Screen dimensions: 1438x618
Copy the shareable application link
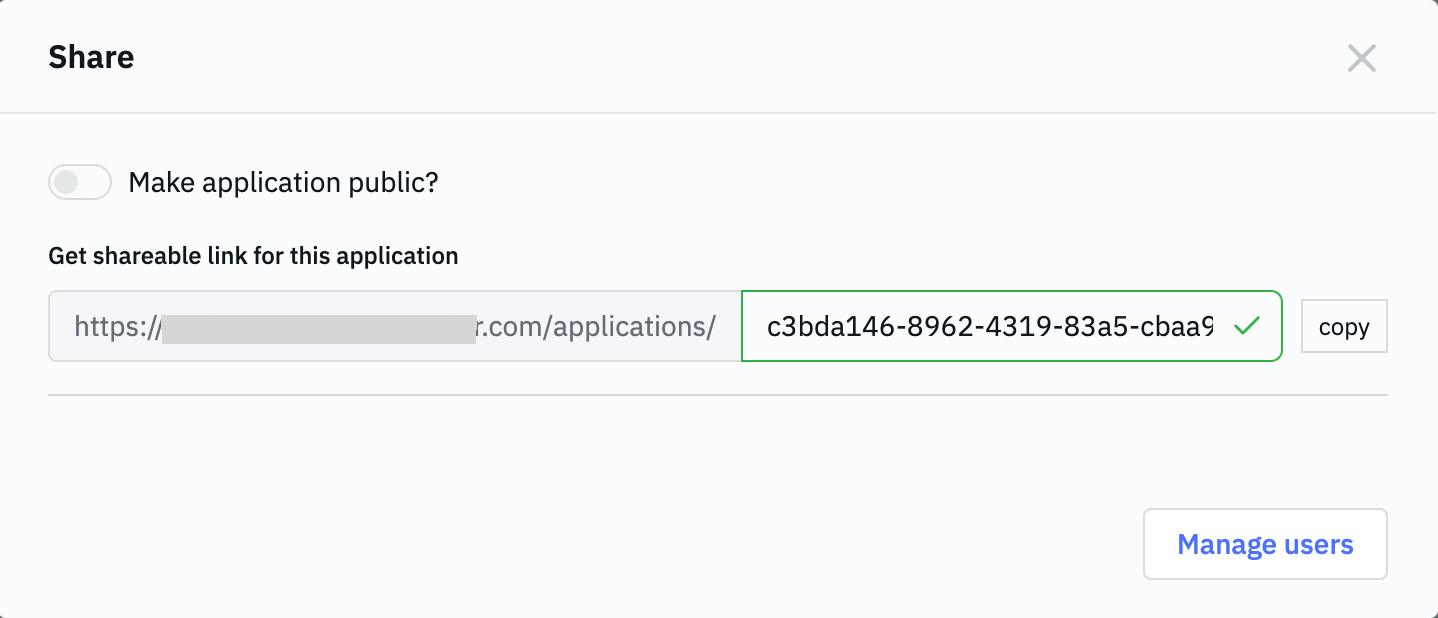[x=1343, y=326]
